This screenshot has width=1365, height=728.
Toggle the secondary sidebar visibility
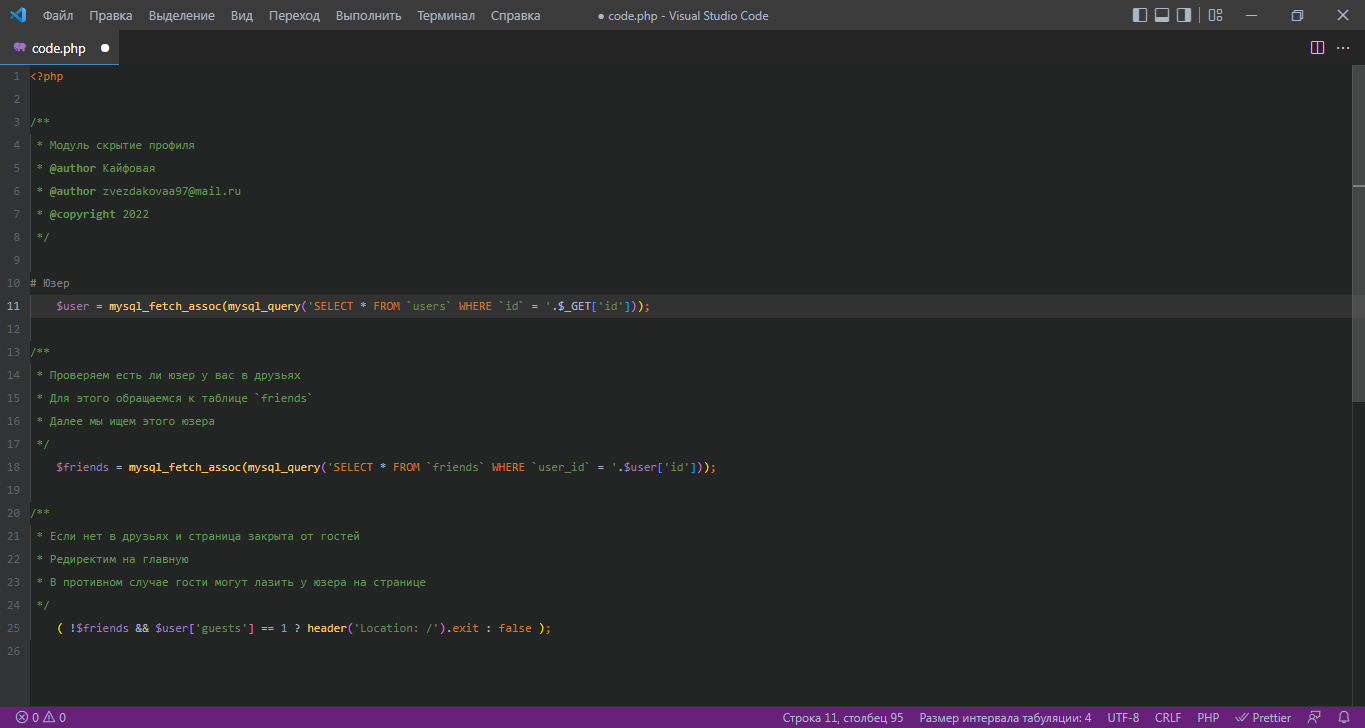pyautogui.click(x=1184, y=15)
